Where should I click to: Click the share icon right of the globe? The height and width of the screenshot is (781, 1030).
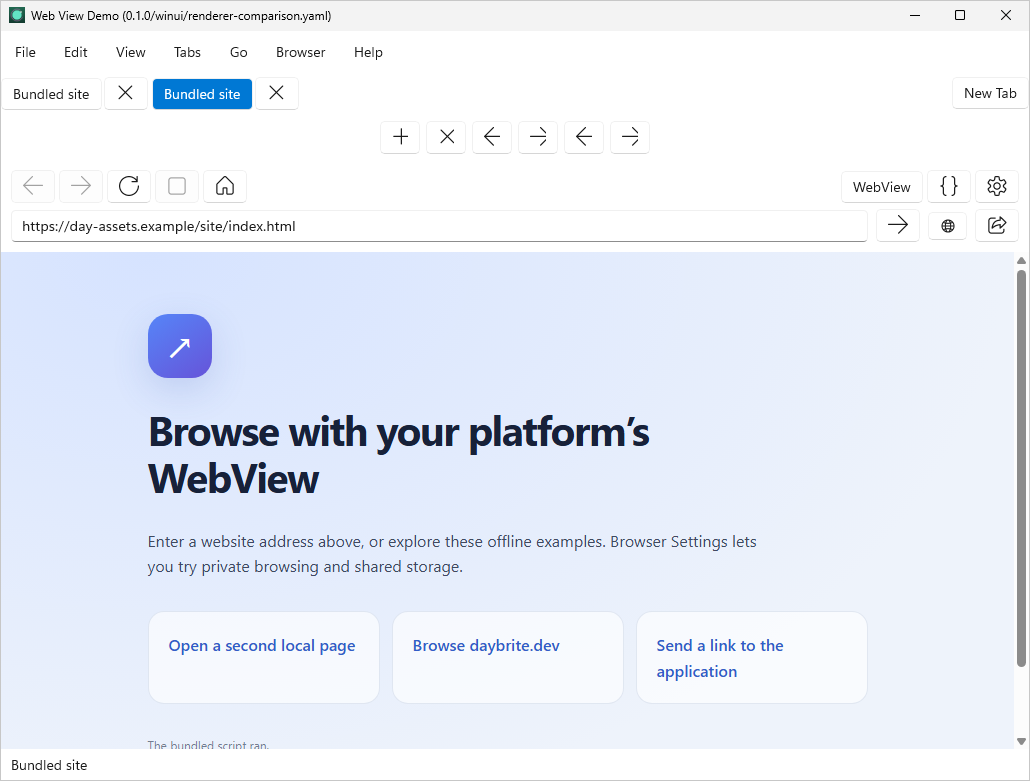click(x=996, y=226)
